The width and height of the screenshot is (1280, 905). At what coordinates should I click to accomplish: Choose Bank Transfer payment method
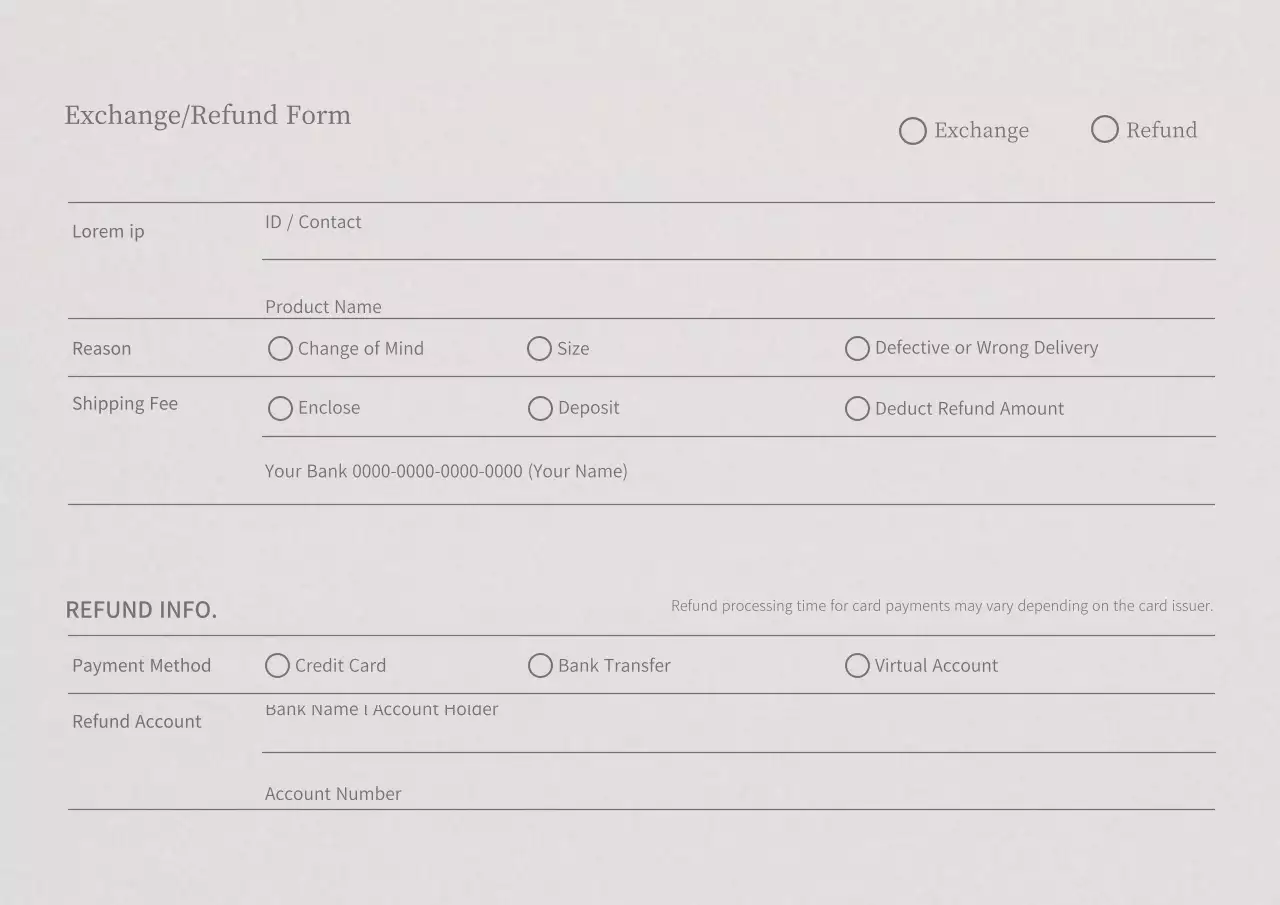tap(540, 666)
